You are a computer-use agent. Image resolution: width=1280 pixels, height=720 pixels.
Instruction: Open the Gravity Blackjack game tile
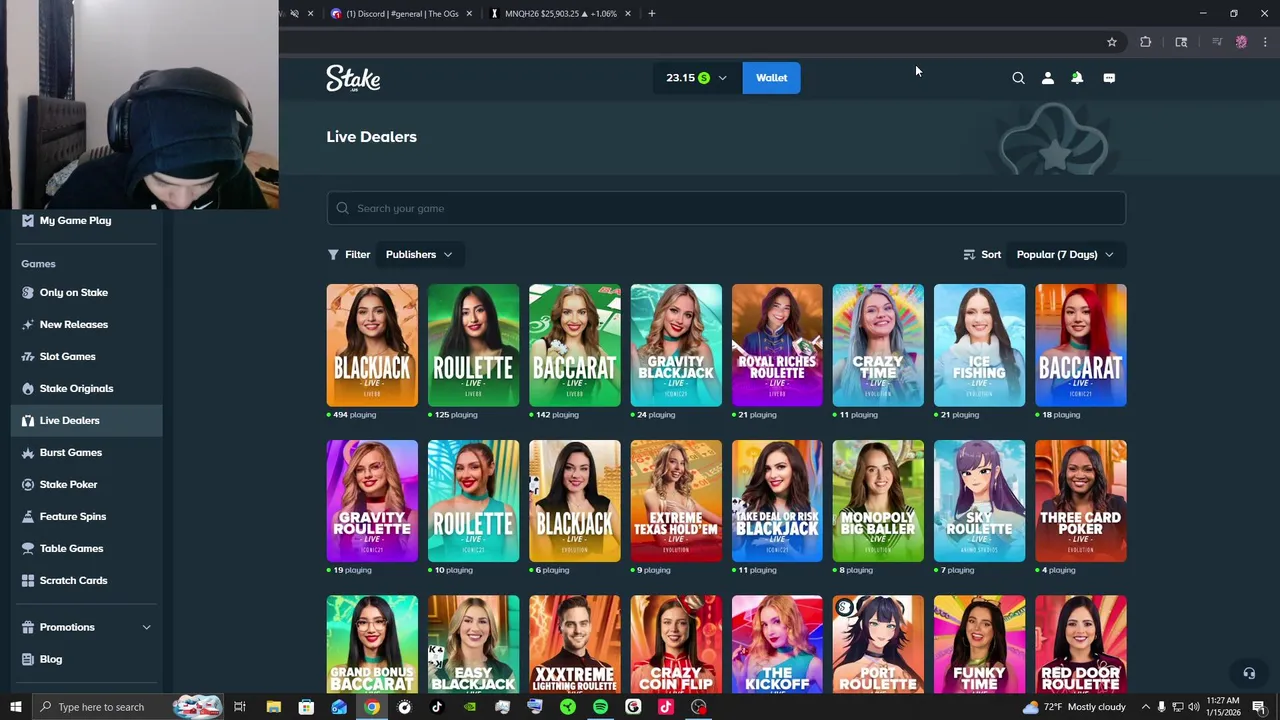coord(676,345)
